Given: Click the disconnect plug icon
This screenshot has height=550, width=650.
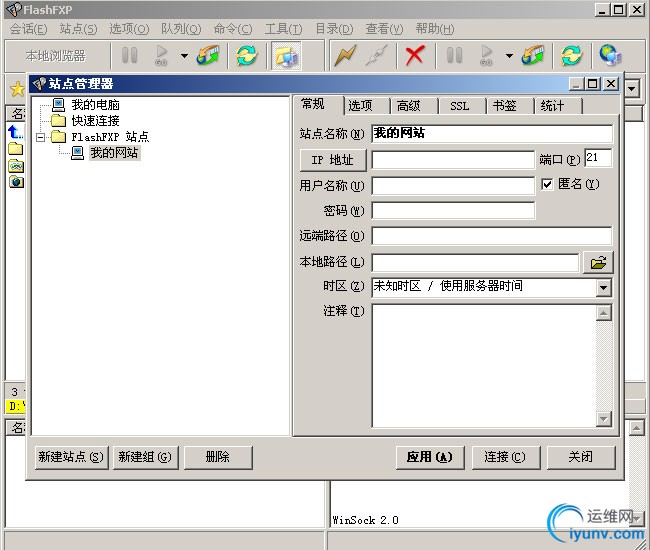Looking at the screenshot, I should (x=376, y=56).
